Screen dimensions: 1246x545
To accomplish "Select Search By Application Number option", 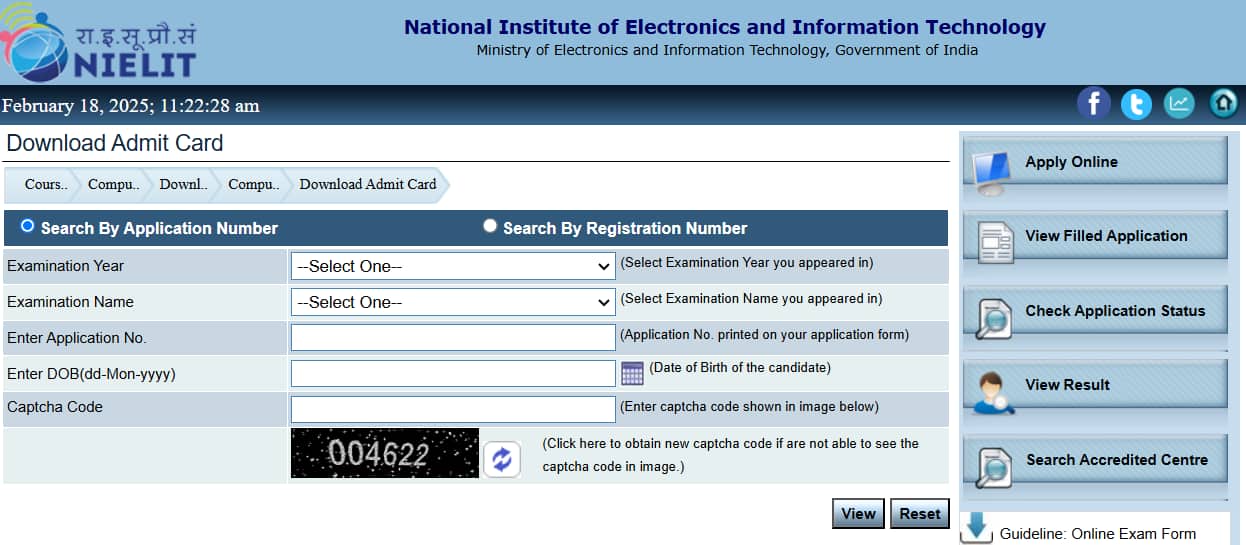I will (27, 226).
